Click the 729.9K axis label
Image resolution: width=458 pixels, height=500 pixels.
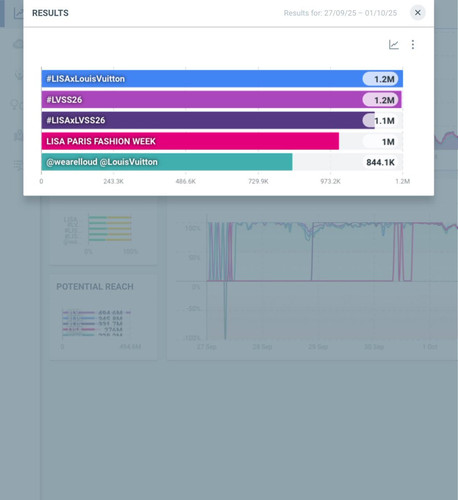point(258,181)
